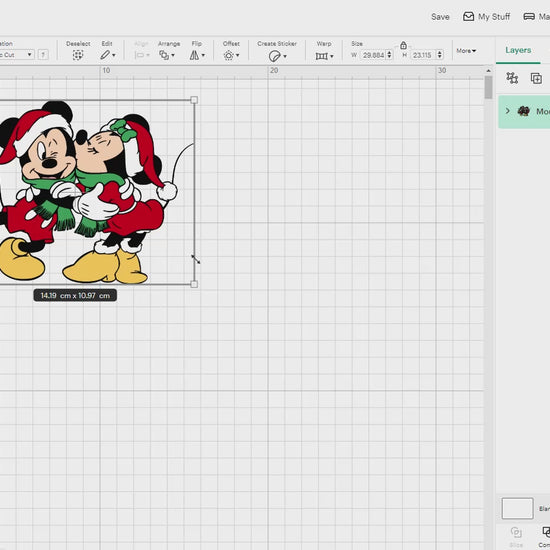Screen dimensions: 550x550
Task: Click the Create Sticker icon
Action: pyautogui.click(x=275, y=56)
